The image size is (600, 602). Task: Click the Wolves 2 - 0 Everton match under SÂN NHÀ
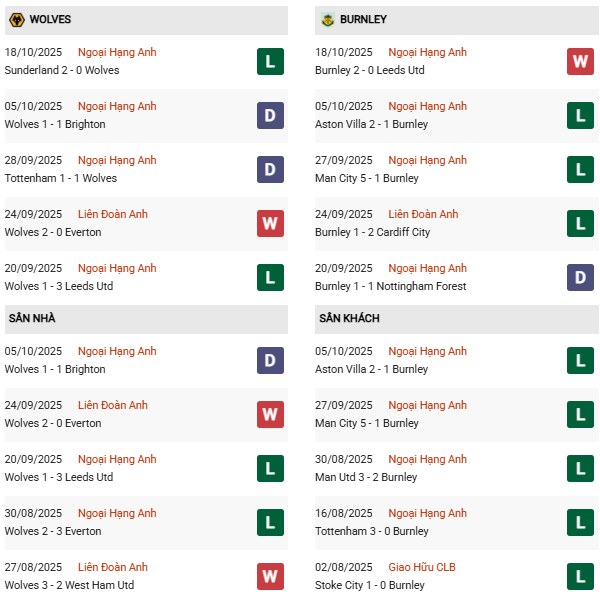coord(53,423)
